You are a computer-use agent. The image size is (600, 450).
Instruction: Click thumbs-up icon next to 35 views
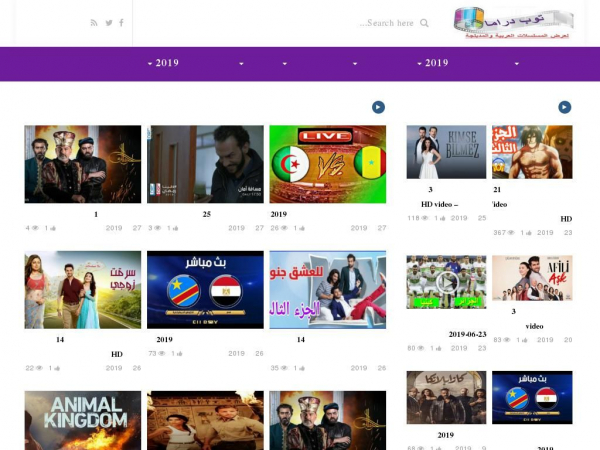tap(302, 368)
